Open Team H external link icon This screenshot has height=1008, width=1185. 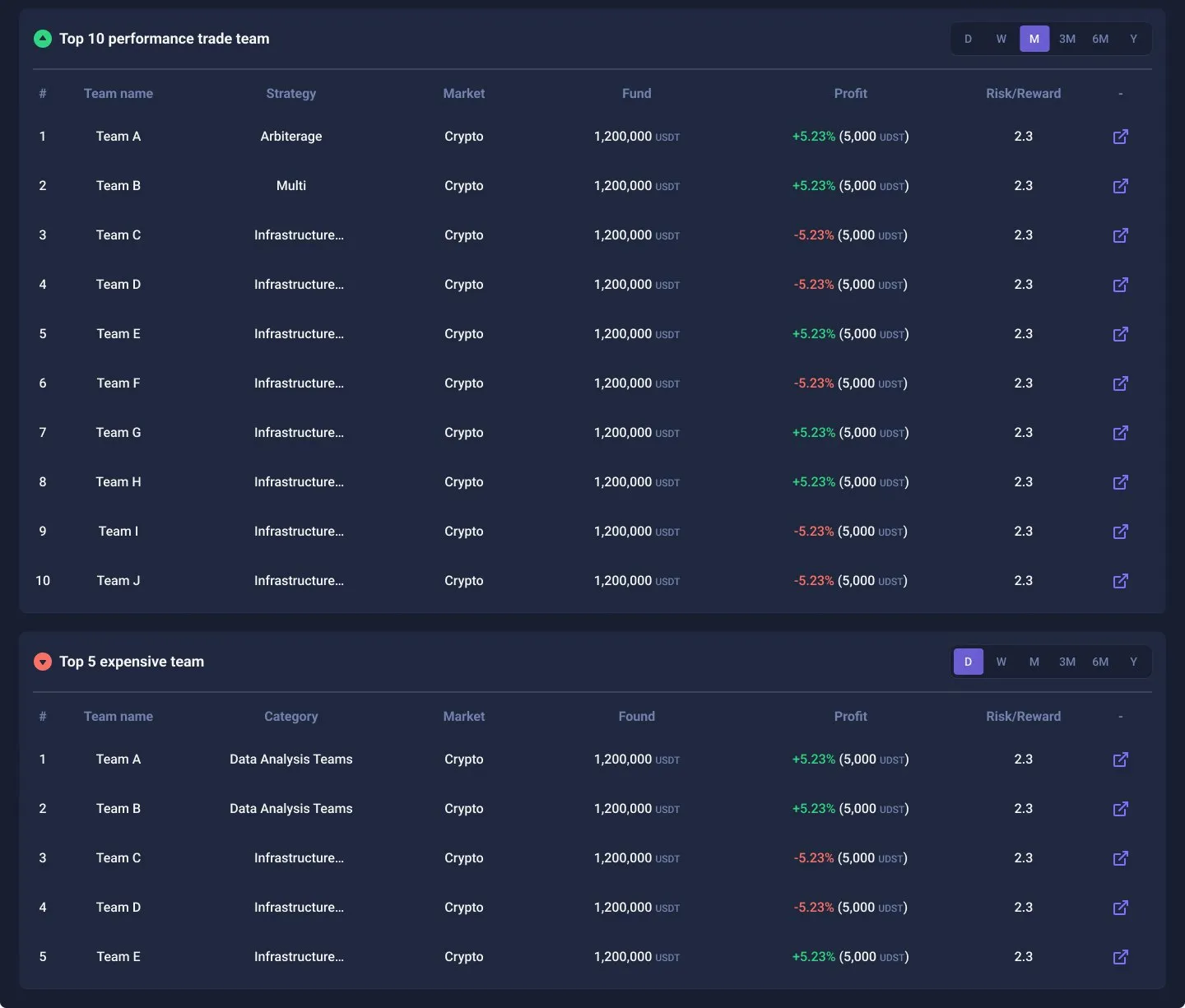point(1120,482)
